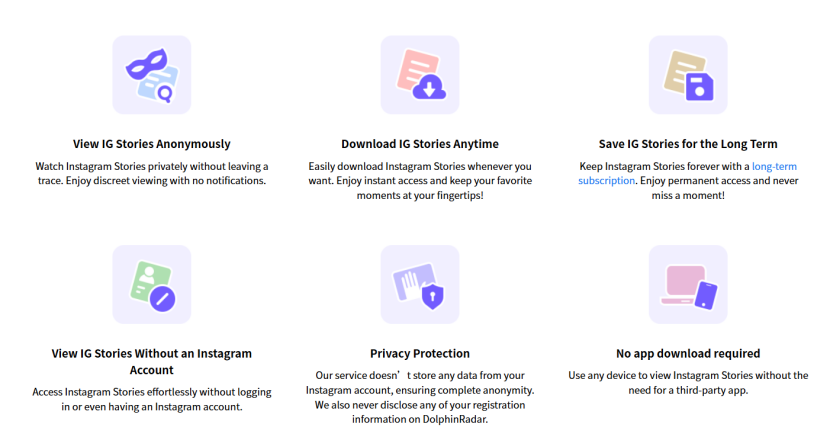Click the cloud download stories icon

click(420, 75)
